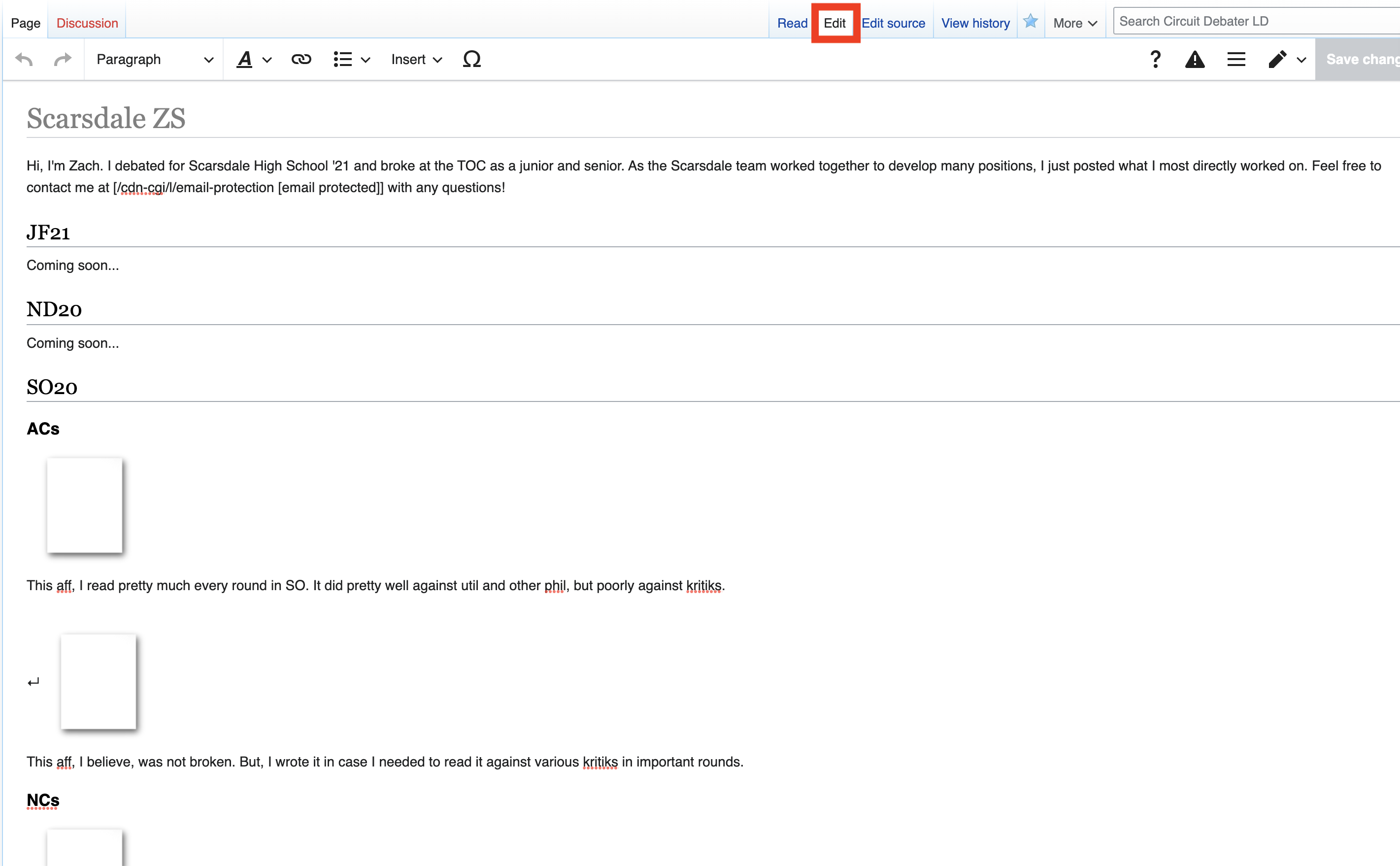The width and height of the screenshot is (1400, 866).
Task: Click the Undo arrow icon
Action: [x=24, y=59]
